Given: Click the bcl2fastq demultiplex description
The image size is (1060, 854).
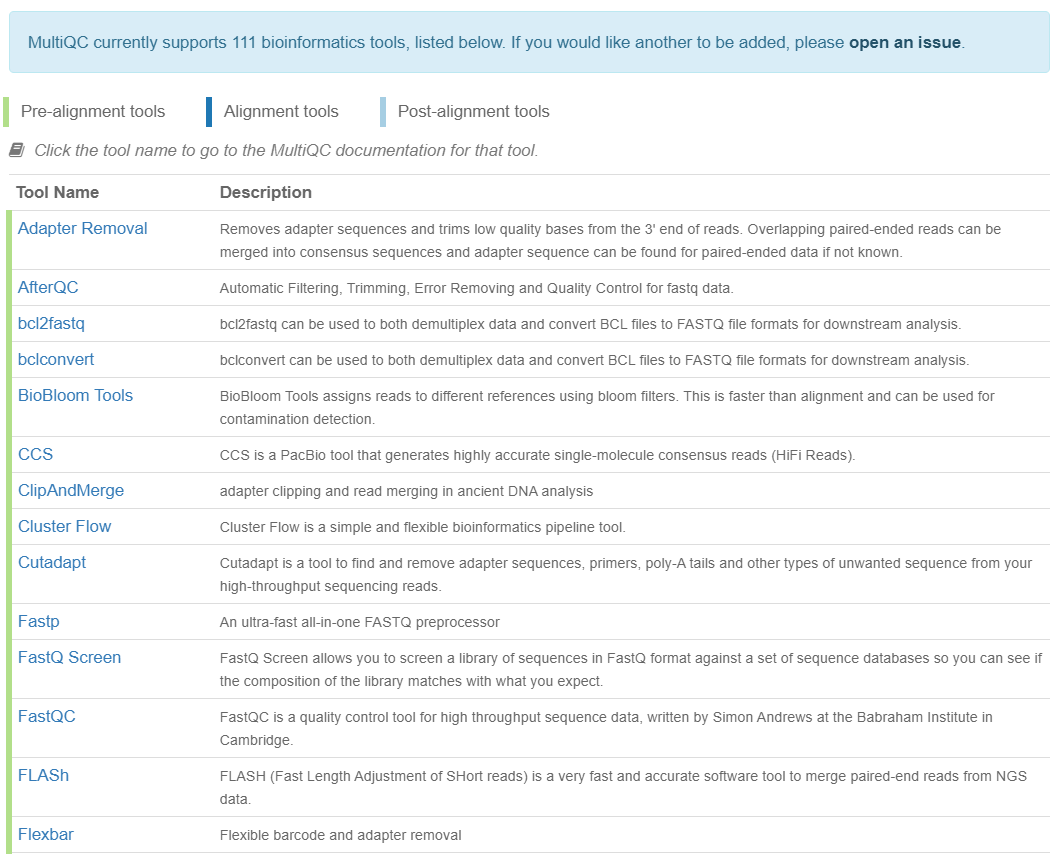Looking at the screenshot, I should click(x=590, y=324).
